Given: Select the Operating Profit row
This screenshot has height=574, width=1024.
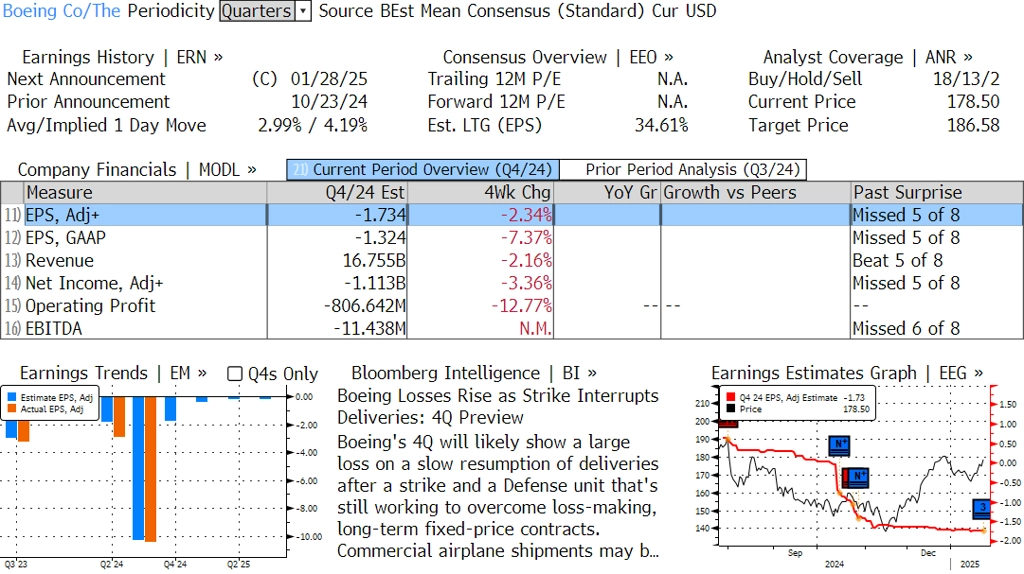Looking at the screenshot, I should (512, 306).
